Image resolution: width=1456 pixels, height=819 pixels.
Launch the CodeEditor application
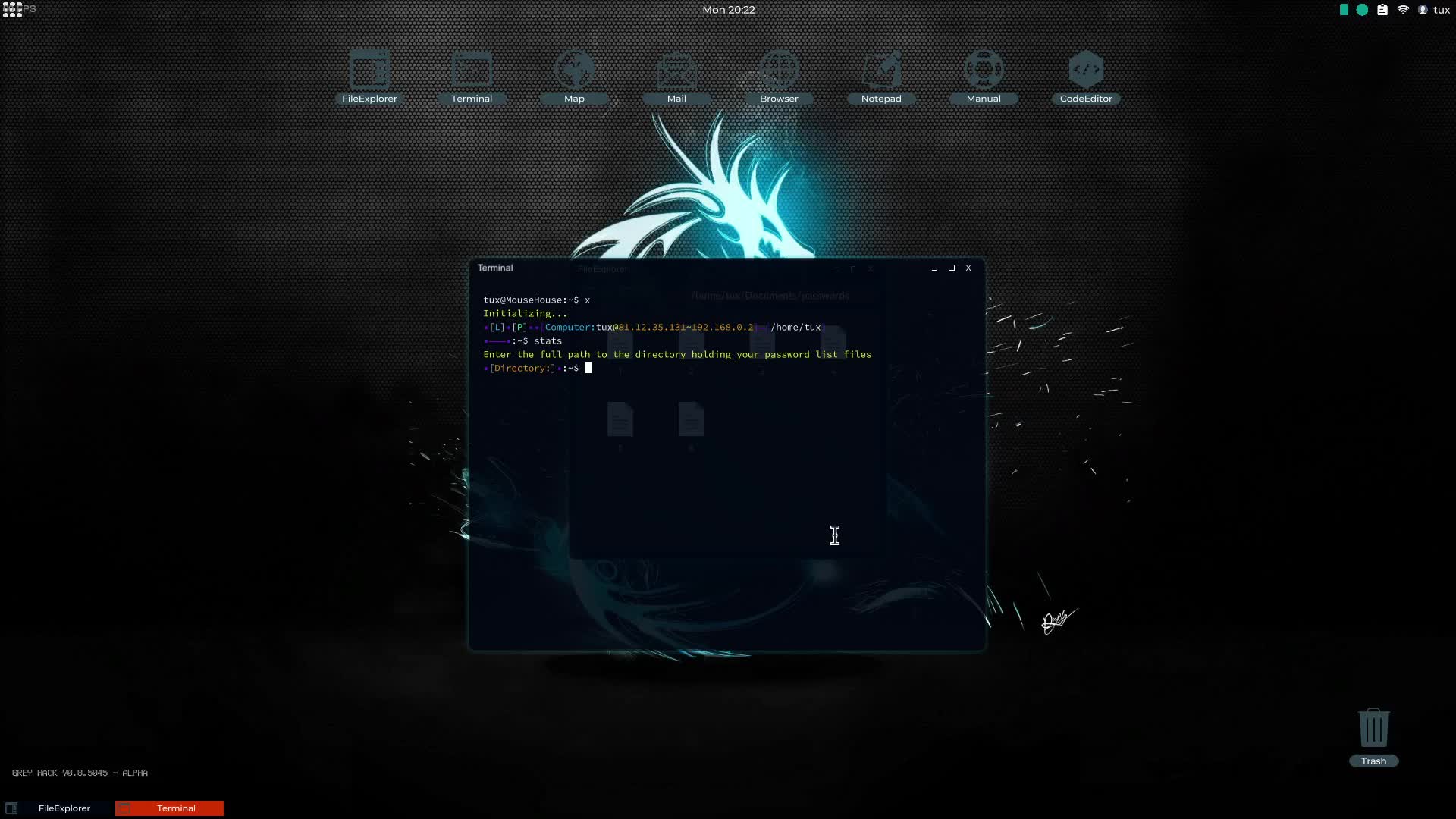1086,76
